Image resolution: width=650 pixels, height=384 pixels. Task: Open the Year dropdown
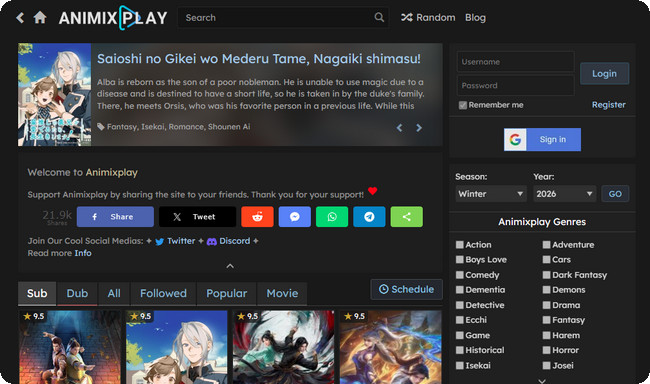(565, 194)
